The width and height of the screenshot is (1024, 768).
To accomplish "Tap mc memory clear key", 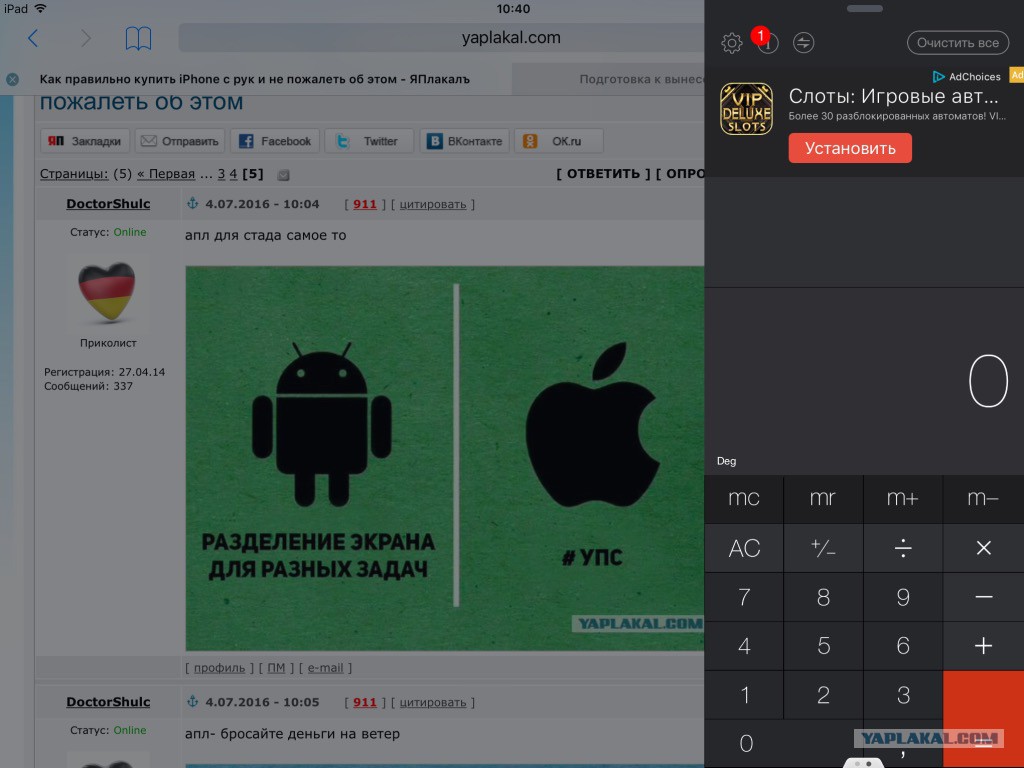I will [x=744, y=499].
